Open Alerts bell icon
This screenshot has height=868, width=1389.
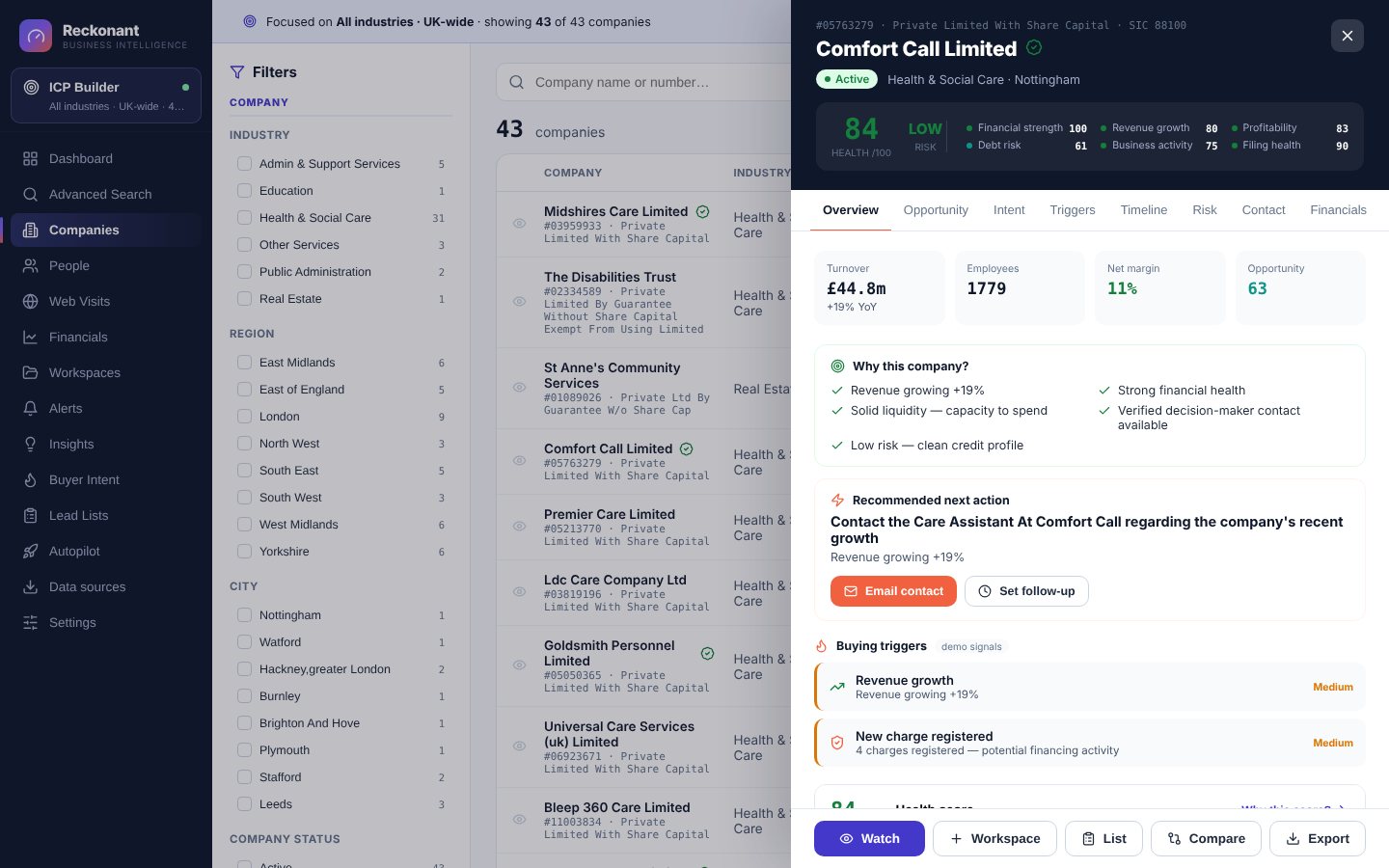click(30, 408)
